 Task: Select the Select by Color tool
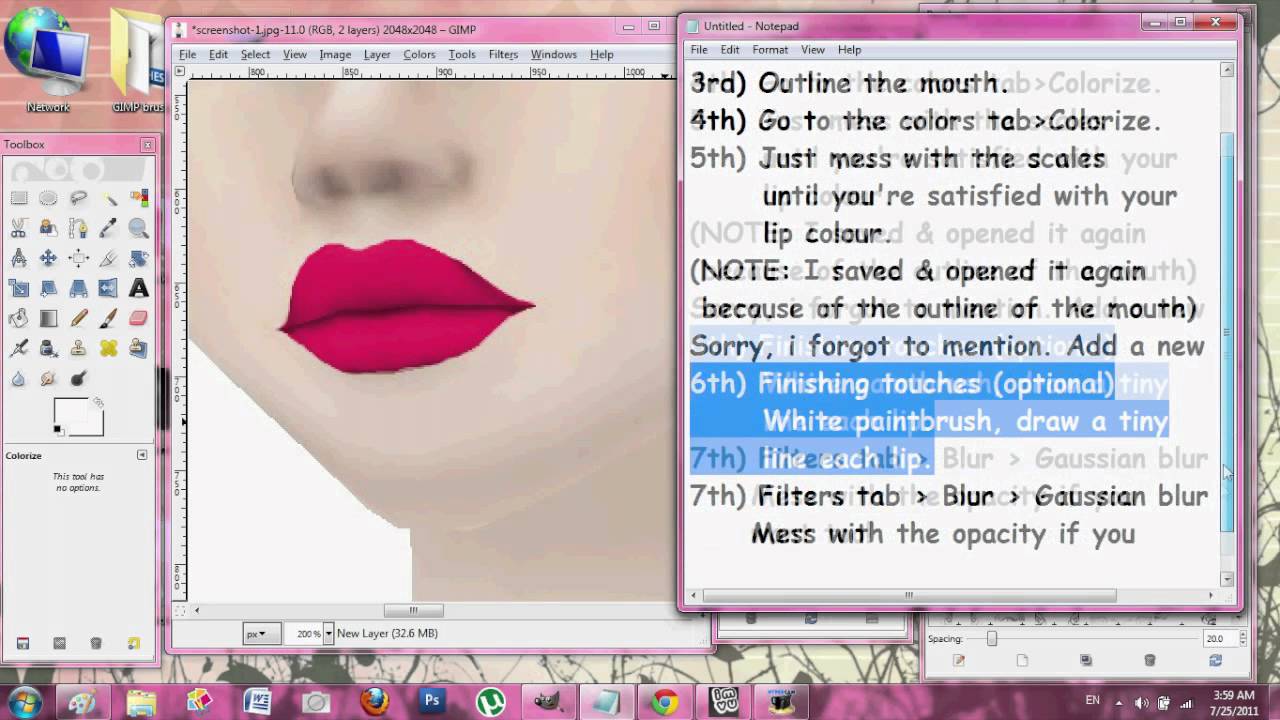[x=139, y=198]
